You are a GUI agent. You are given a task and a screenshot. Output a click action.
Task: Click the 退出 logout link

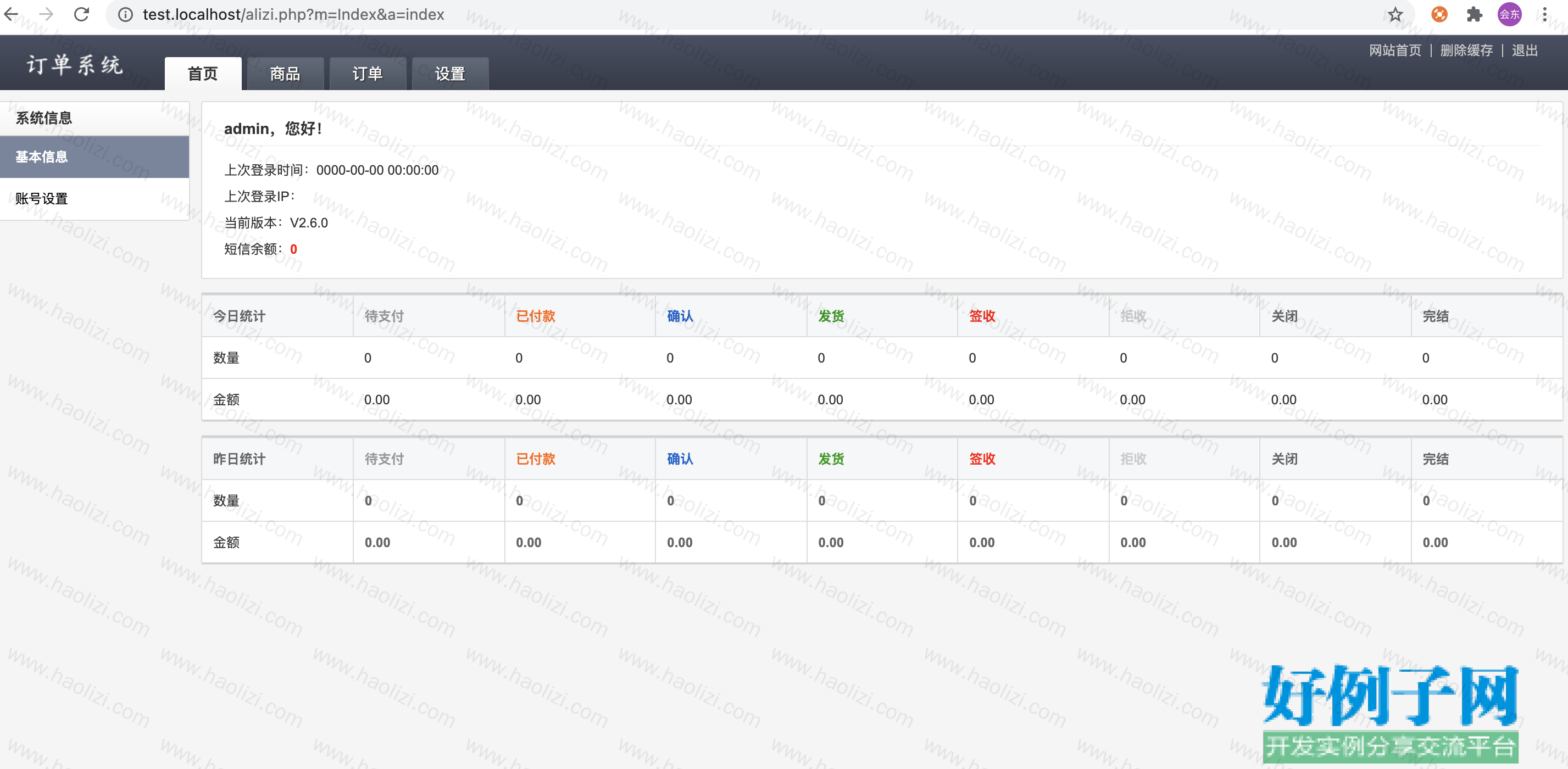click(x=1525, y=50)
